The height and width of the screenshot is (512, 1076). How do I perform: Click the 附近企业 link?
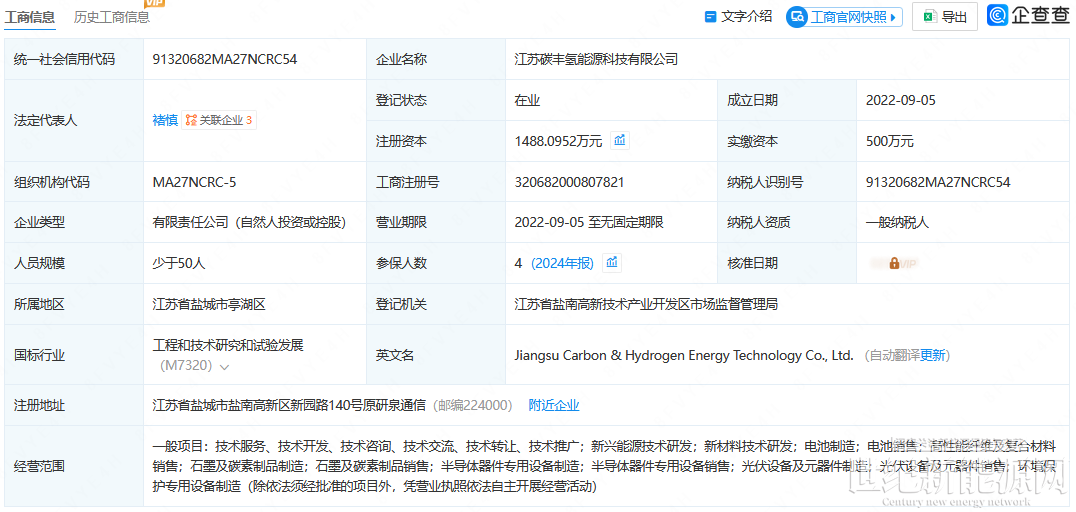pyautogui.click(x=554, y=405)
